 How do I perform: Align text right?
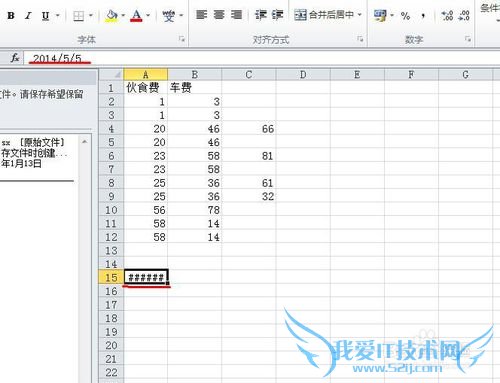pos(236,15)
